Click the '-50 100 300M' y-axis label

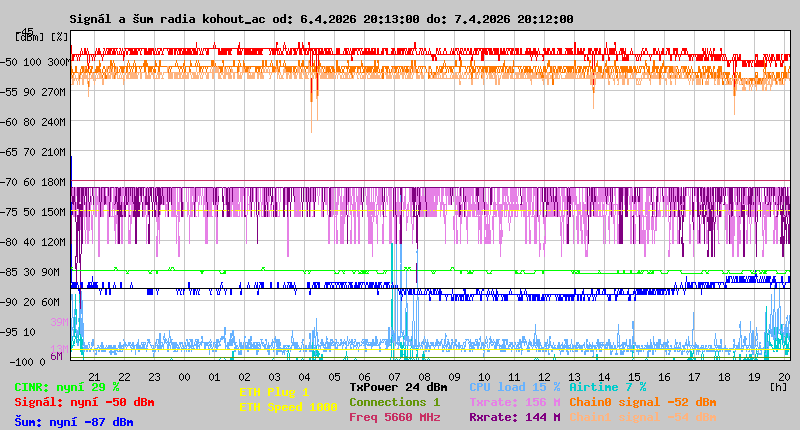pyautogui.click(x=35, y=62)
